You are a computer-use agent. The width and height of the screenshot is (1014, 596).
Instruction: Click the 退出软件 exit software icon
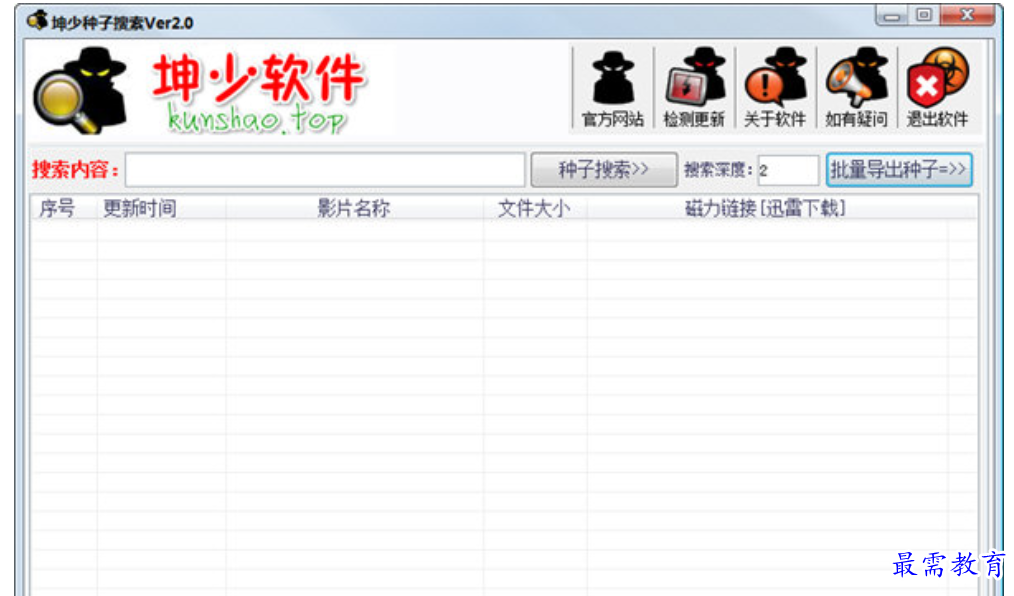[938, 89]
